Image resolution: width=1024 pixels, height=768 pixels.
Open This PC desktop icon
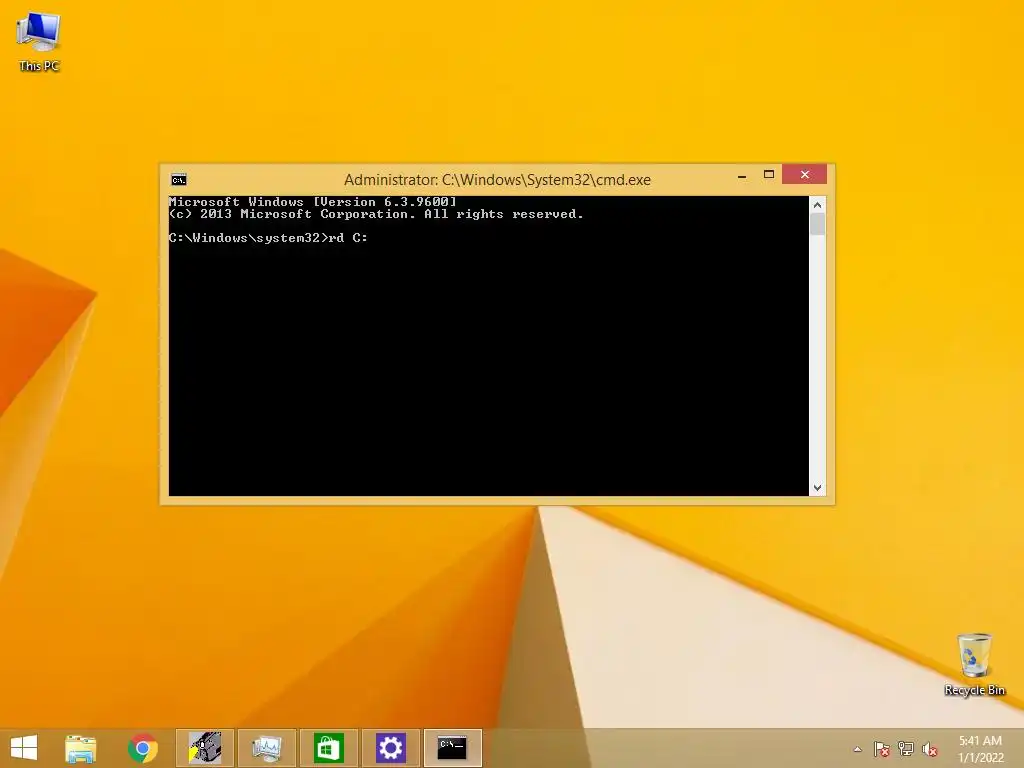(39, 42)
